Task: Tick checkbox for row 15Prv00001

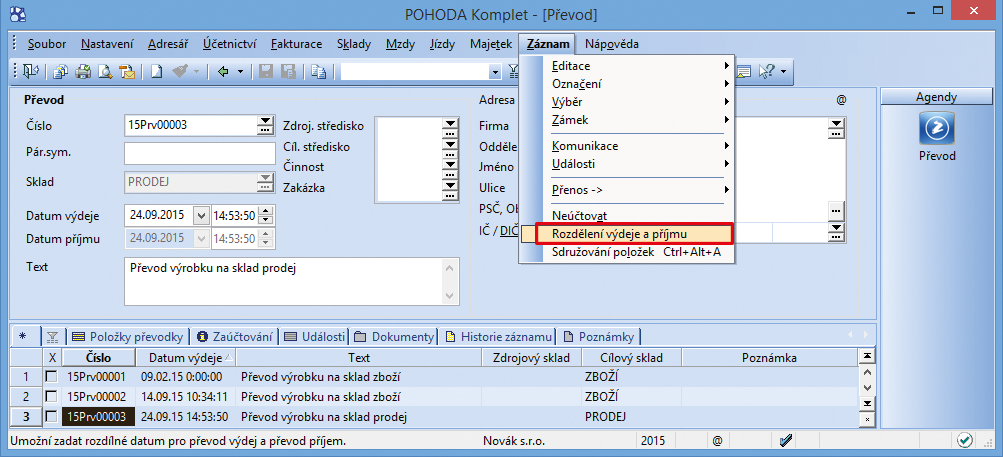Action: (x=51, y=377)
